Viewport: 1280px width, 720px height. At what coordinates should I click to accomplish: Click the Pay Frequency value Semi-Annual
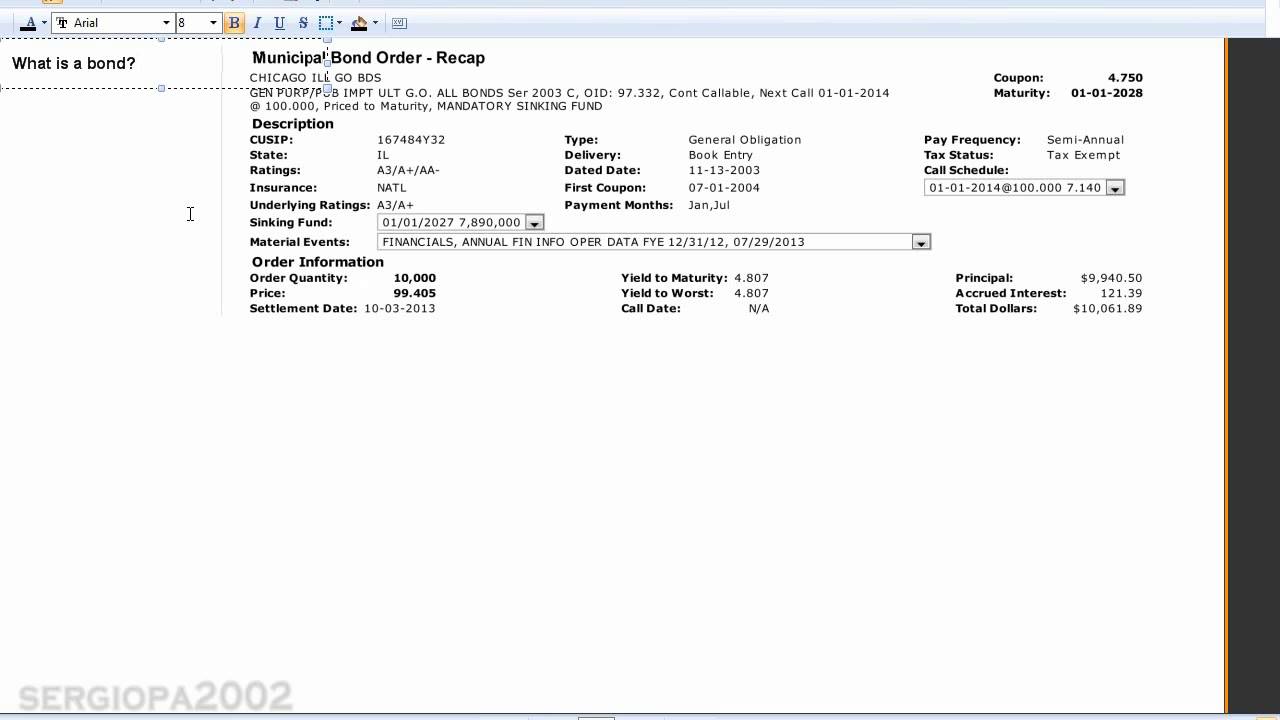1085,140
